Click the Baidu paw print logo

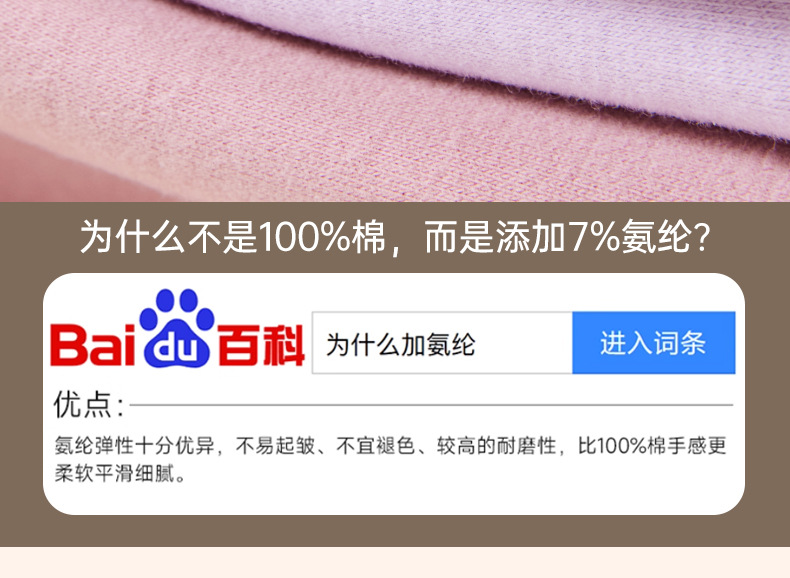pyautogui.click(x=176, y=328)
